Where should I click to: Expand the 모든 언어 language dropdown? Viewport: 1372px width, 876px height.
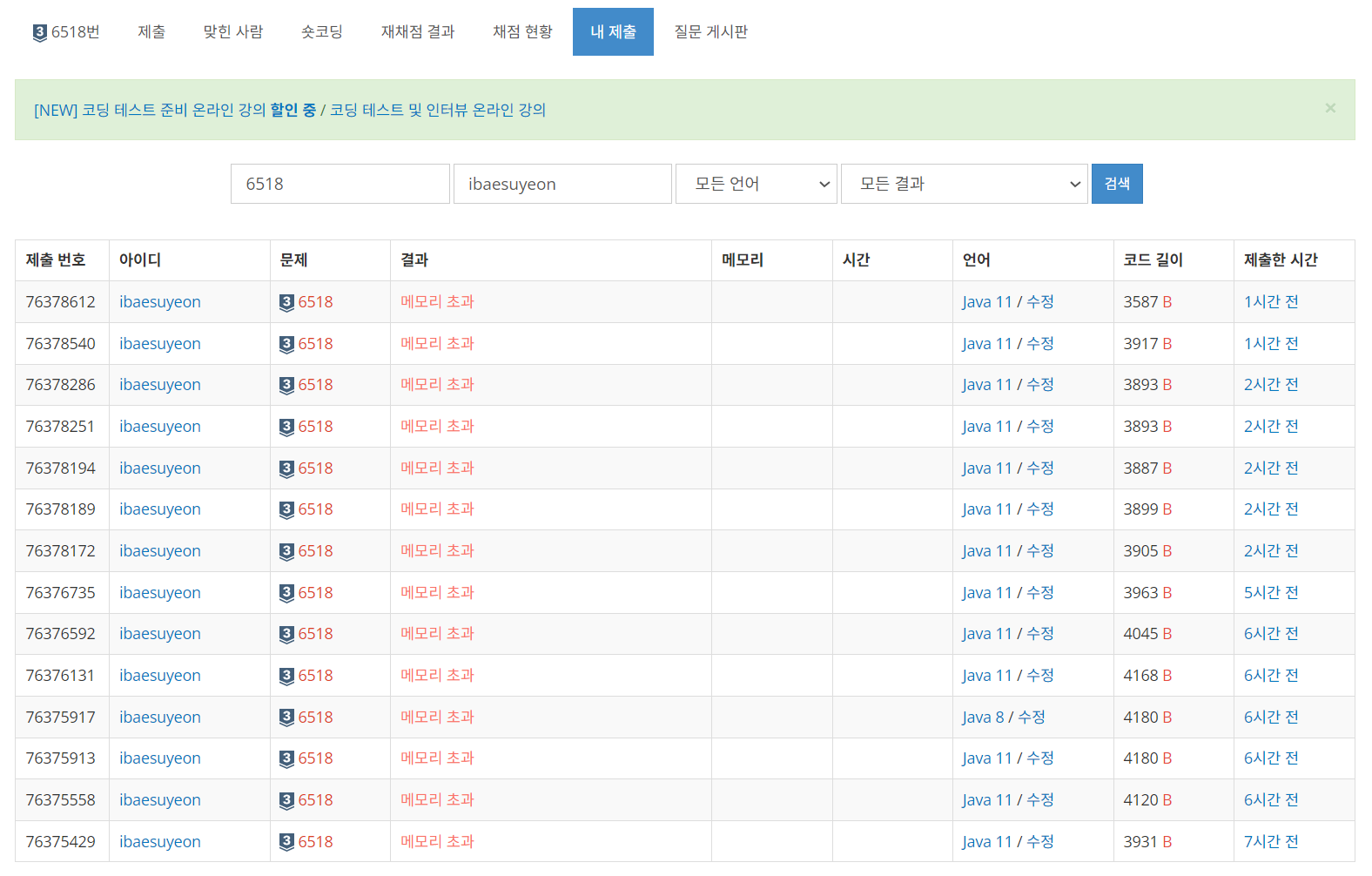757,184
